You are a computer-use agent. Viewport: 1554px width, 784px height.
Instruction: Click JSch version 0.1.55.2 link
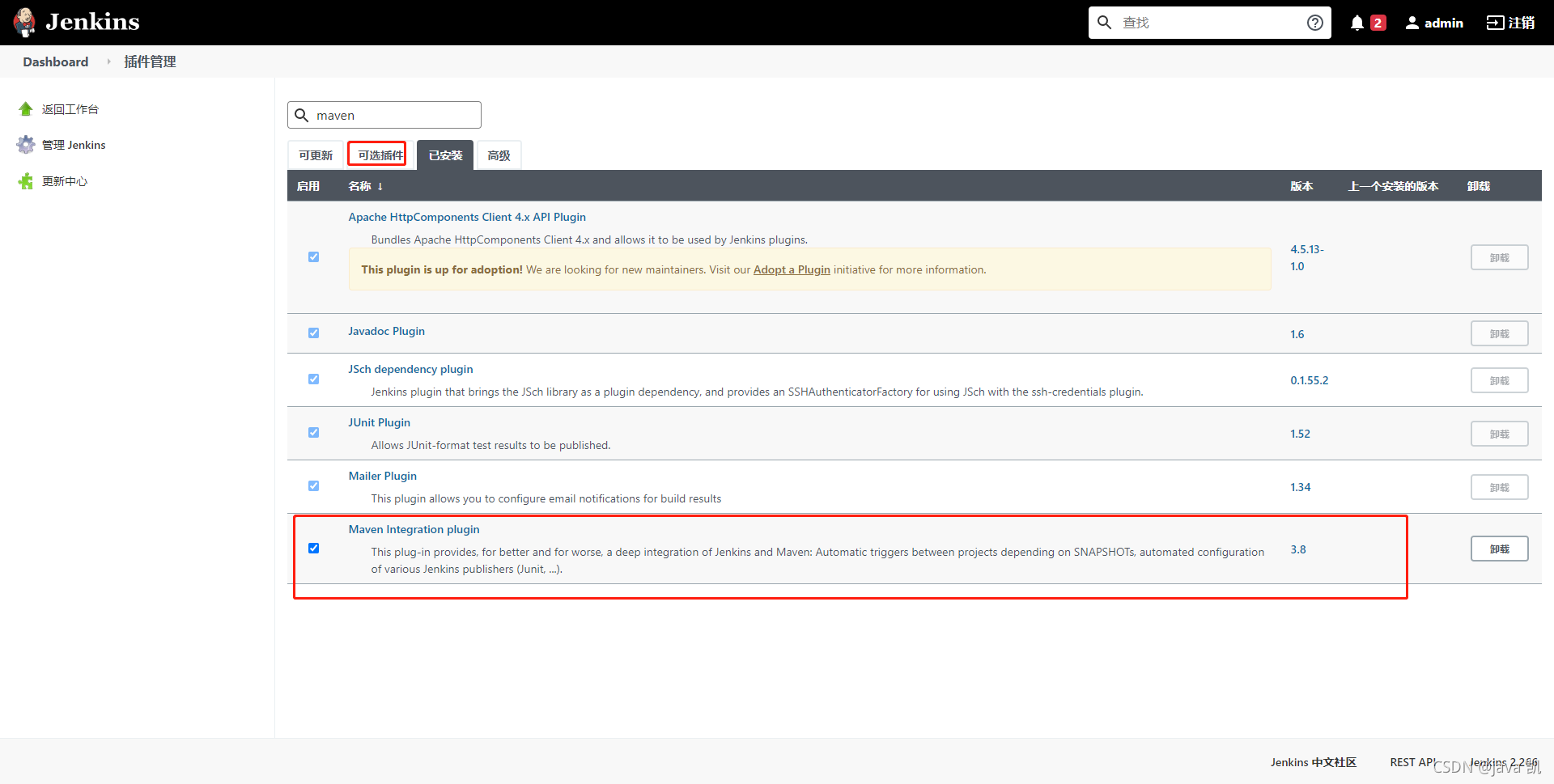(1310, 380)
